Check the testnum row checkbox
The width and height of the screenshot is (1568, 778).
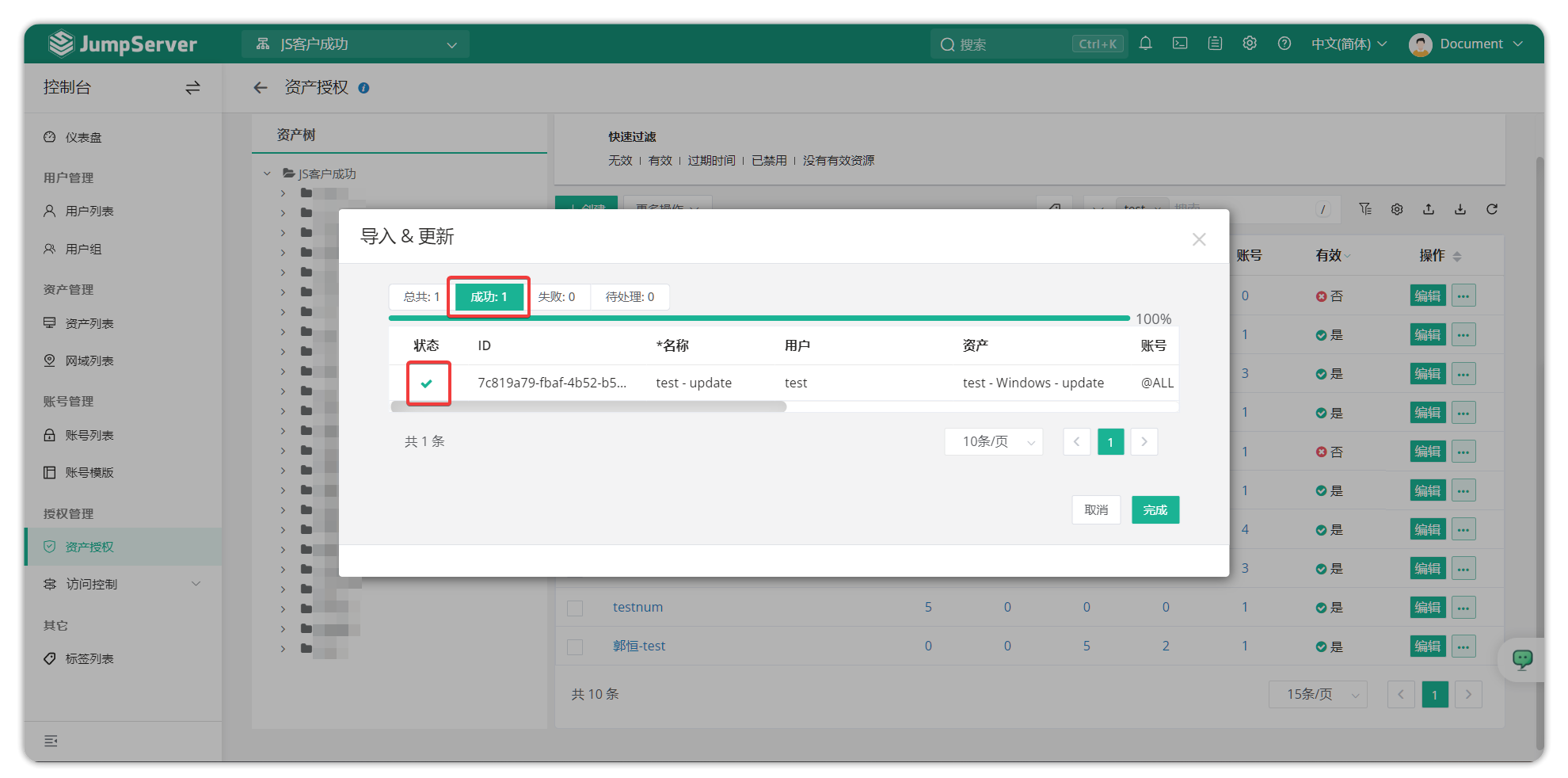coord(575,608)
